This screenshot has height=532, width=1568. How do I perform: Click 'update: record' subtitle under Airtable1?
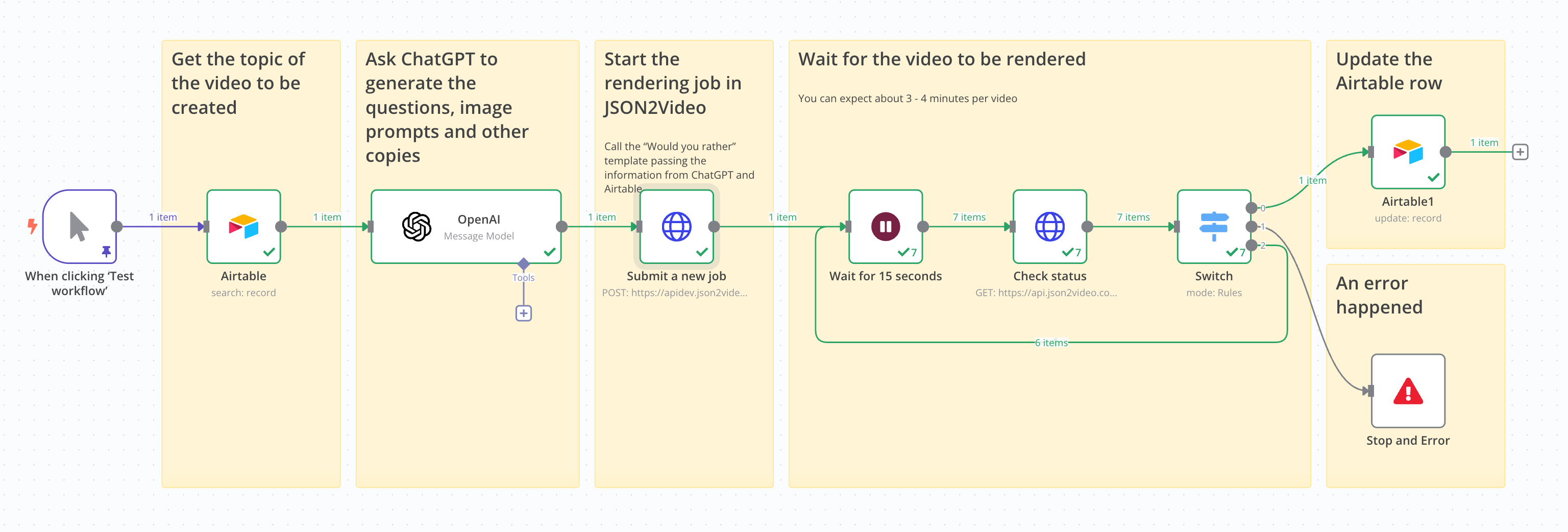click(1408, 218)
